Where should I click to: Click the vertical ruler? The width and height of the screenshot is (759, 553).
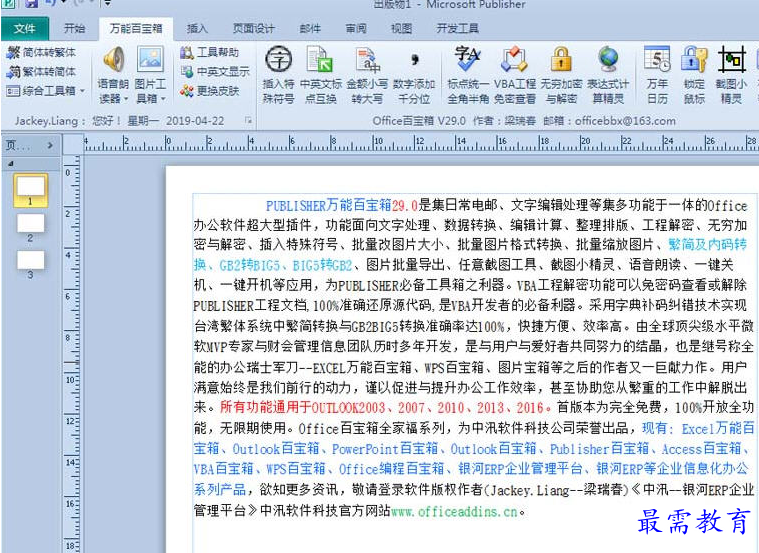[x=72, y=353]
